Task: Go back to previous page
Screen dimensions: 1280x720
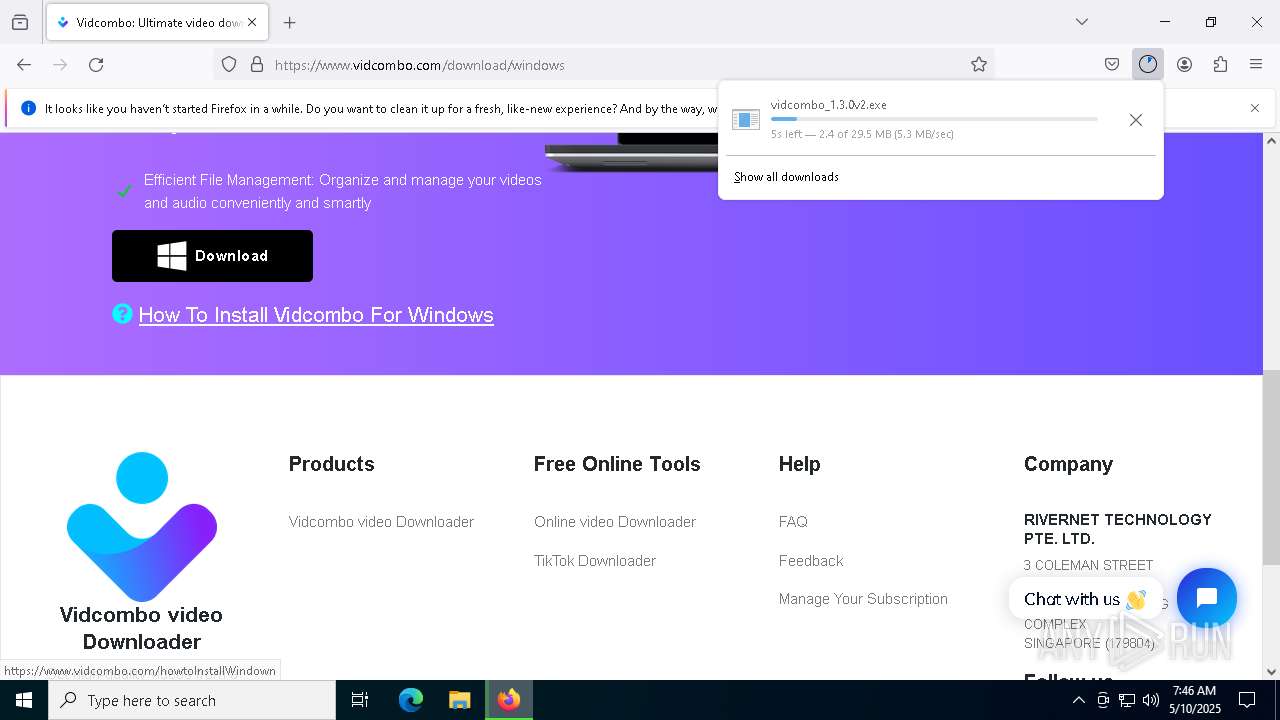Action: coord(24,65)
